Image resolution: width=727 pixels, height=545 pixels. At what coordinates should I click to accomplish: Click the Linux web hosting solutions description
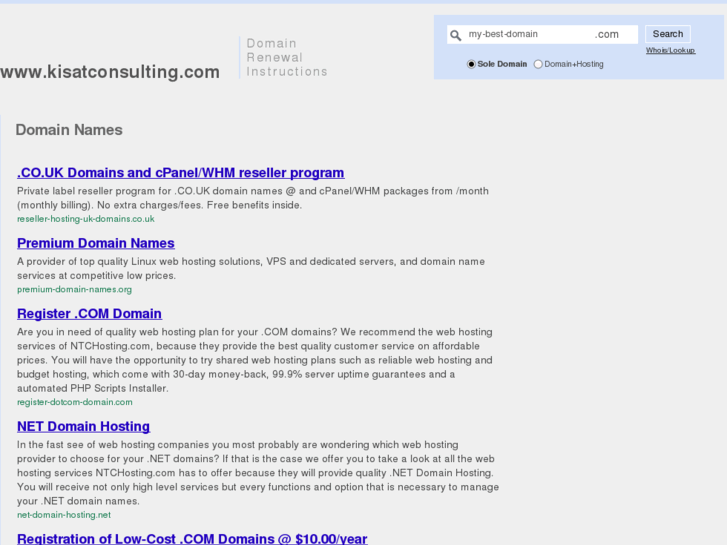click(x=251, y=269)
